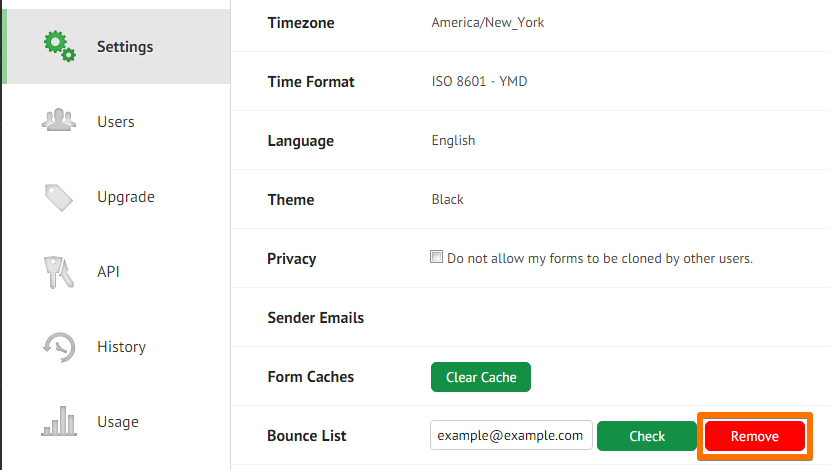Change the America/New_York timezone value
Screen dimensions: 830x470
tap(487, 22)
